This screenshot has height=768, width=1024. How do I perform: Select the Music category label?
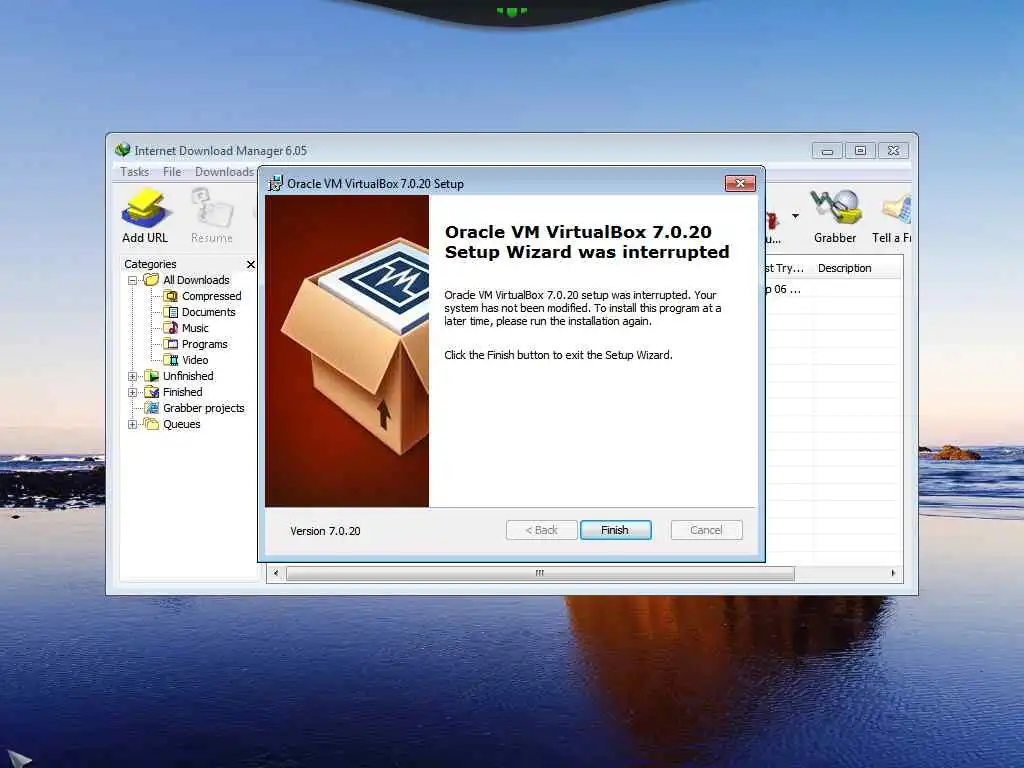point(195,328)
